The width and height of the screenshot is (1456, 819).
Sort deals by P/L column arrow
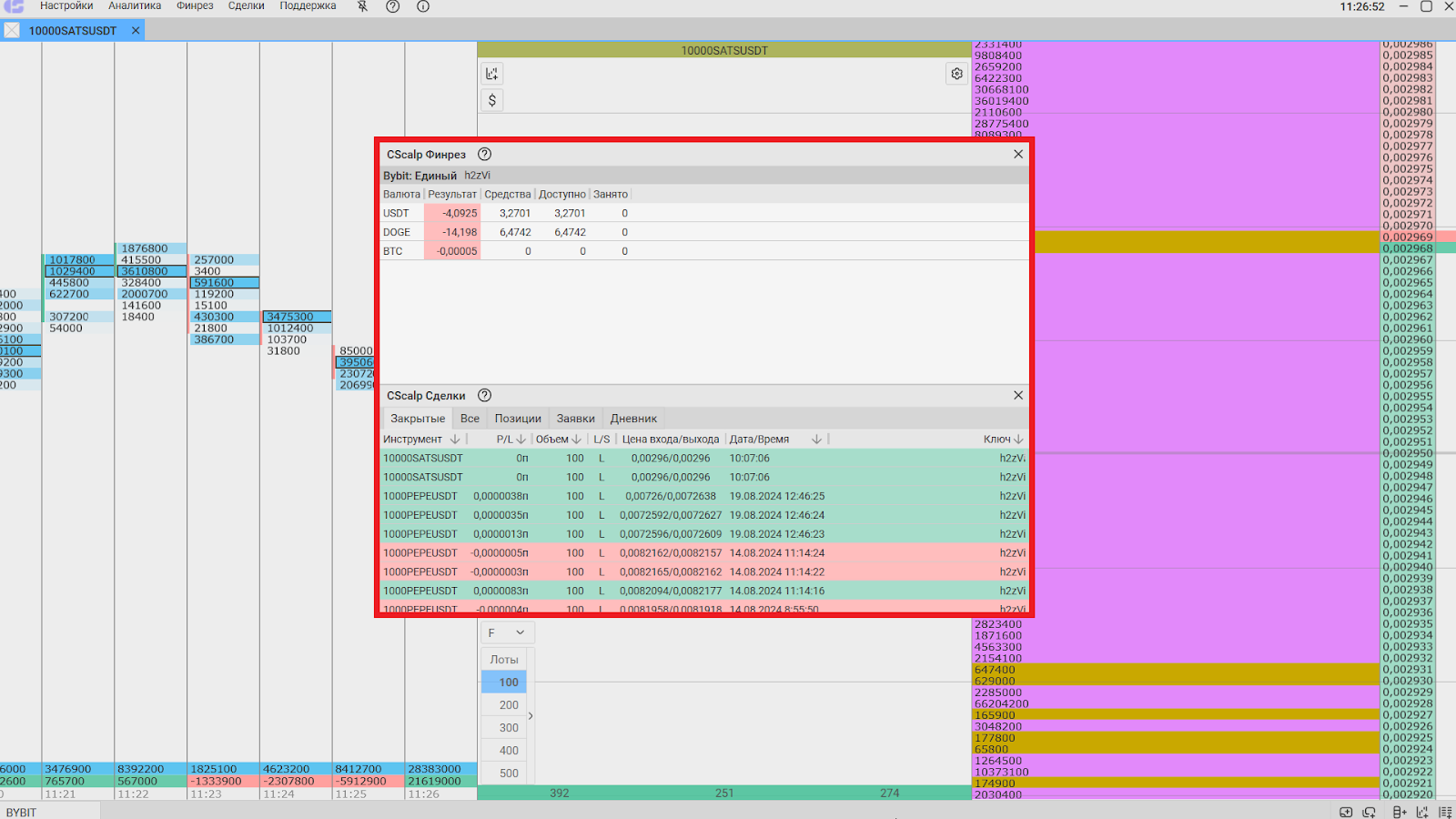521,440
